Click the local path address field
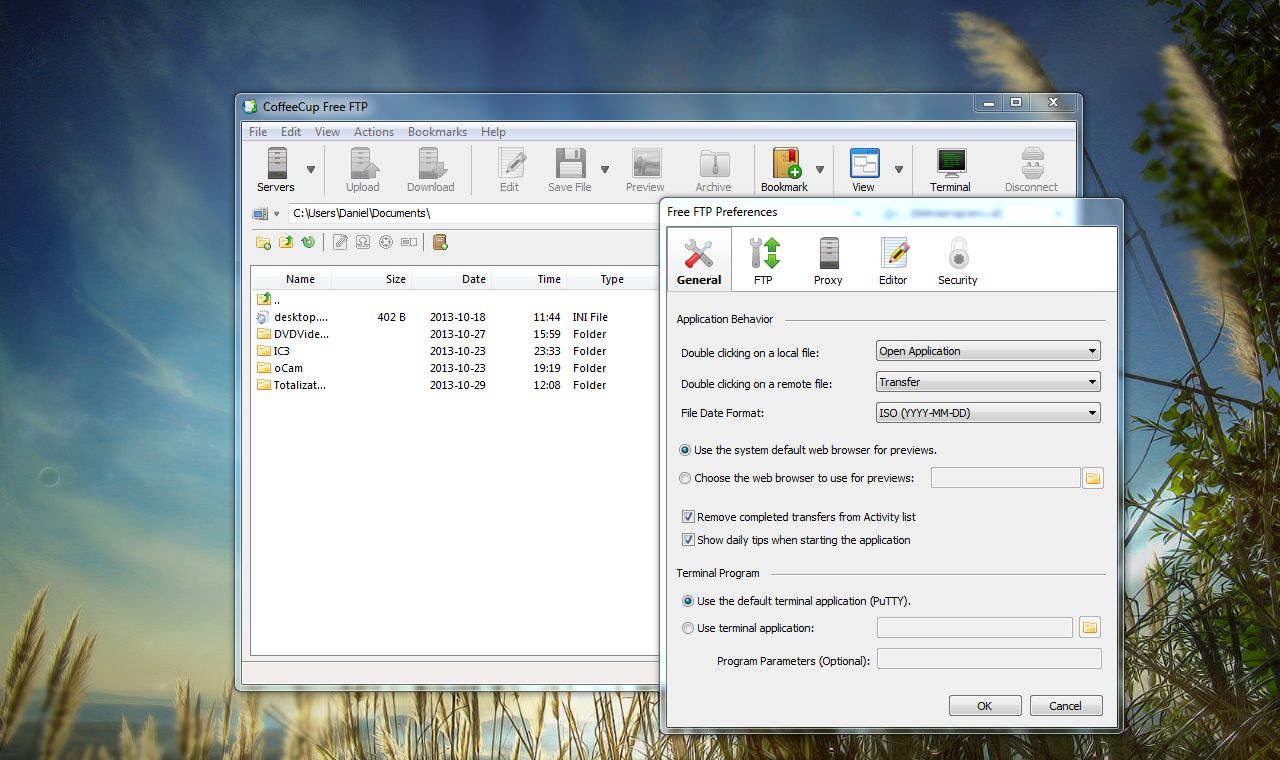1280x760 pixels. point(475,213)
